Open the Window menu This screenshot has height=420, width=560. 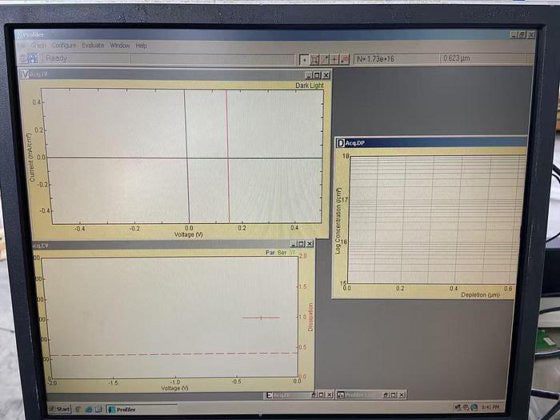120,46
